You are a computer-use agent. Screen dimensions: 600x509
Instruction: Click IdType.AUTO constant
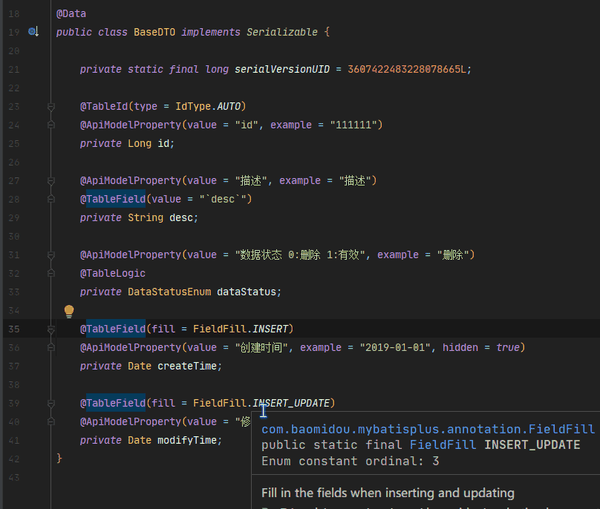[x=208, y=106]
